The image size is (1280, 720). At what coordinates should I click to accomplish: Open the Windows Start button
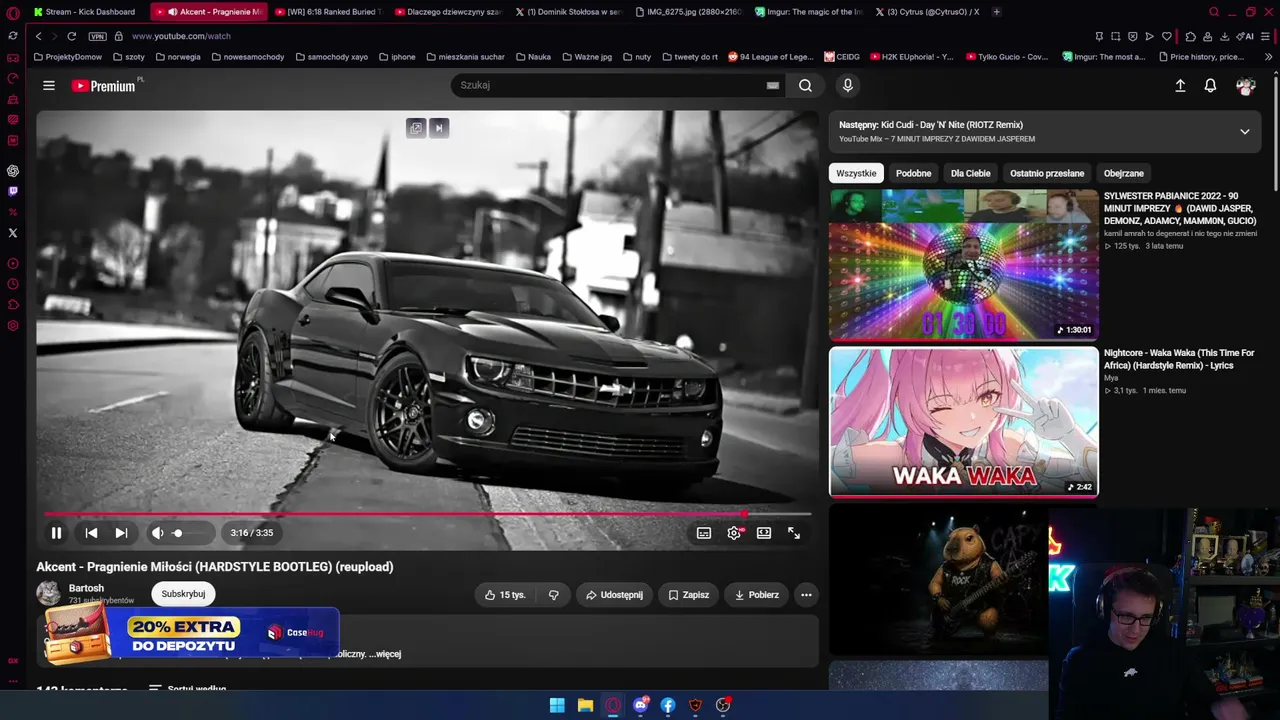point(557,706)
